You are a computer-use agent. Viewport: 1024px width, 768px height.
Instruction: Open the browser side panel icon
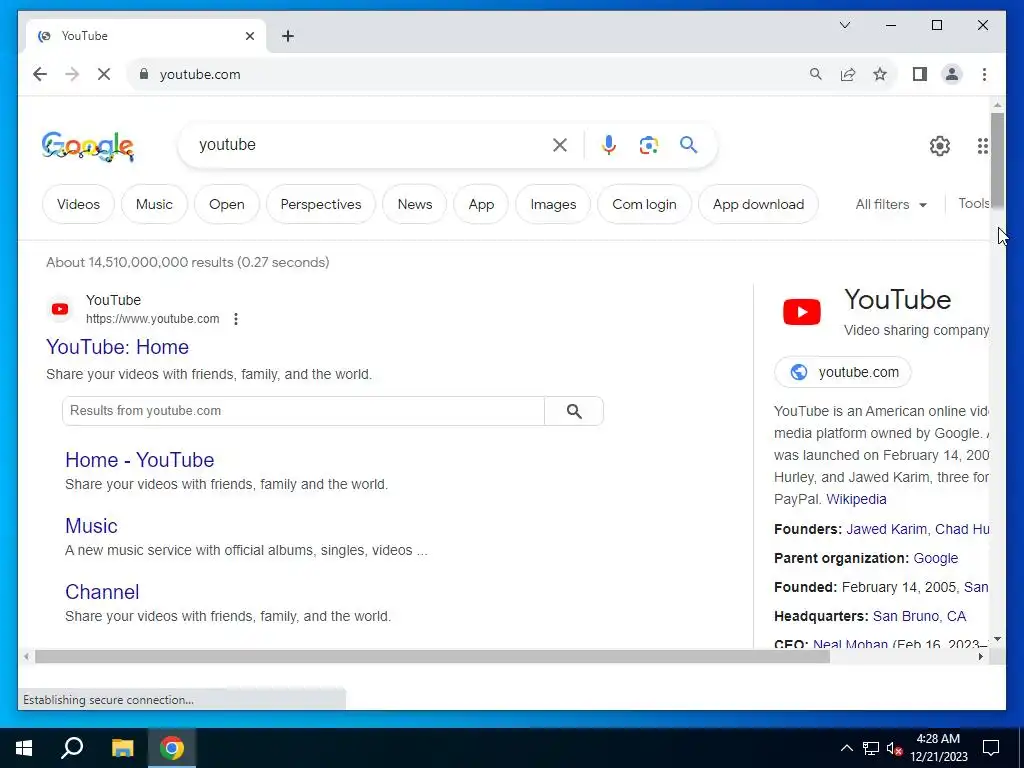point(920,74)
